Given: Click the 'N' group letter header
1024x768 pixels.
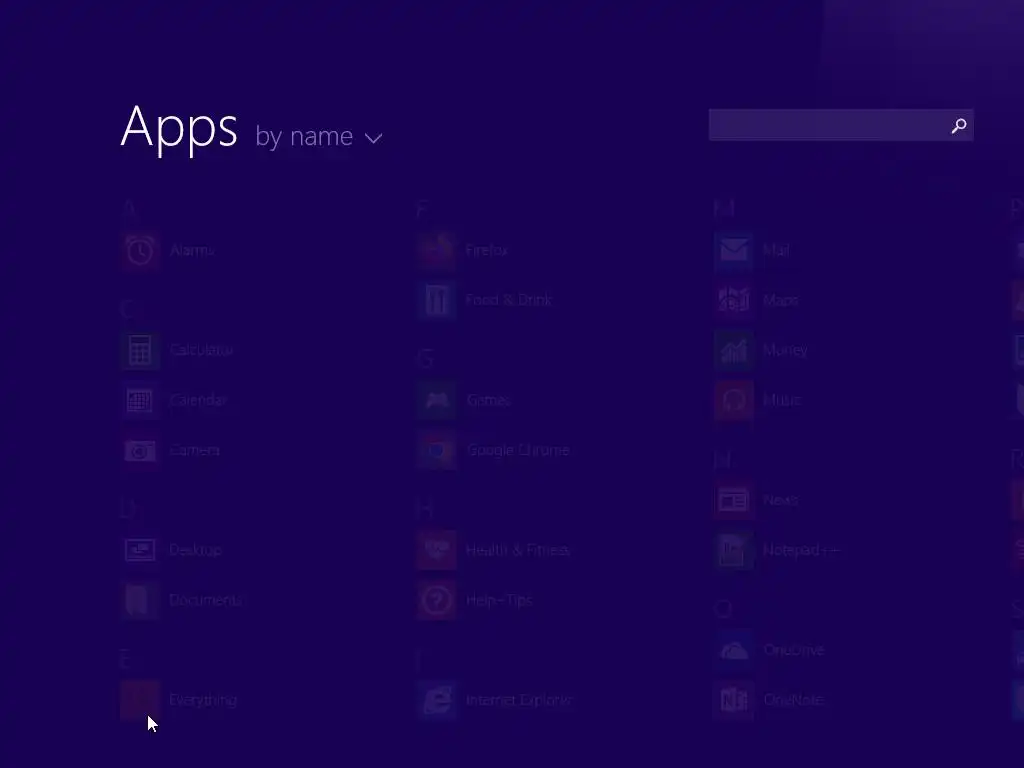Looking at the screenshot, I should coord(722,459).
